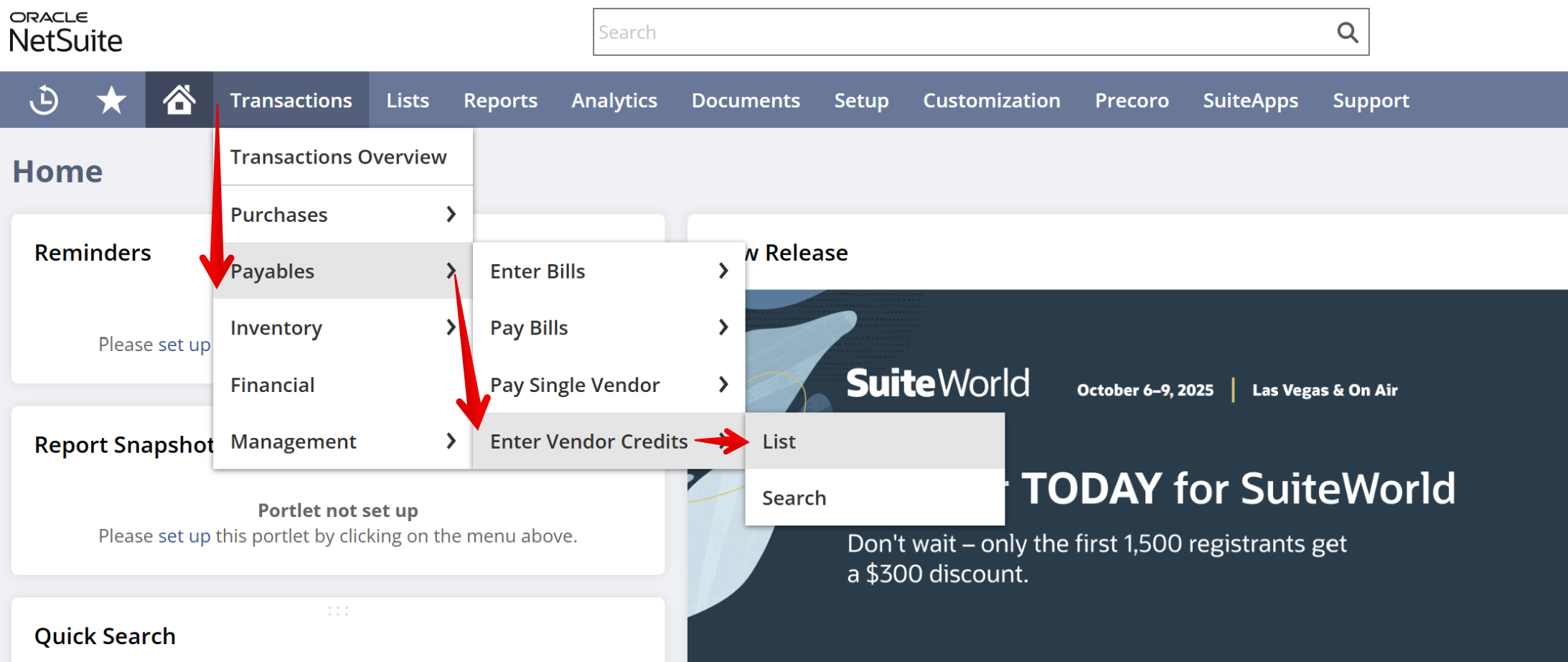Open the Customization menu
This screenshot has height=662, width=1568.
[992, 100]
